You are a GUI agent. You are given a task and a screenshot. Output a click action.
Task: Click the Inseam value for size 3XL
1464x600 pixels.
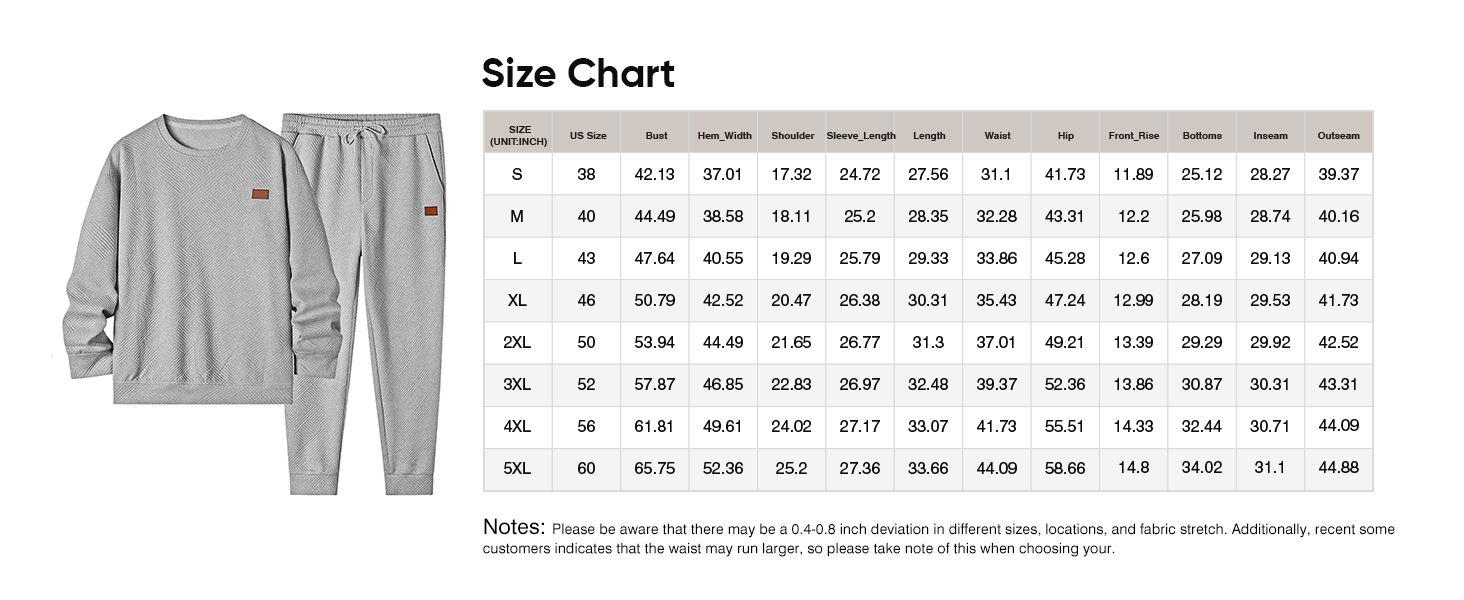coord(1269,384)
